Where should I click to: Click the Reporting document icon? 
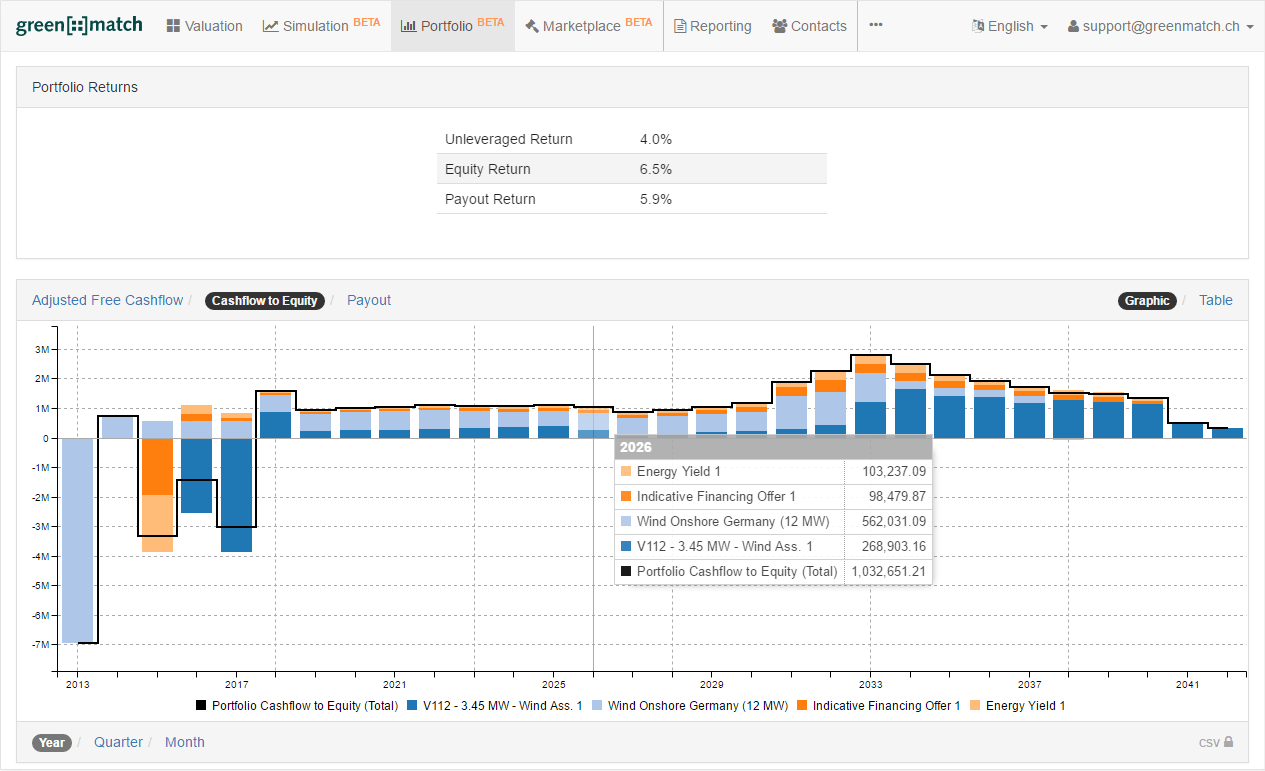click(680, 26)
